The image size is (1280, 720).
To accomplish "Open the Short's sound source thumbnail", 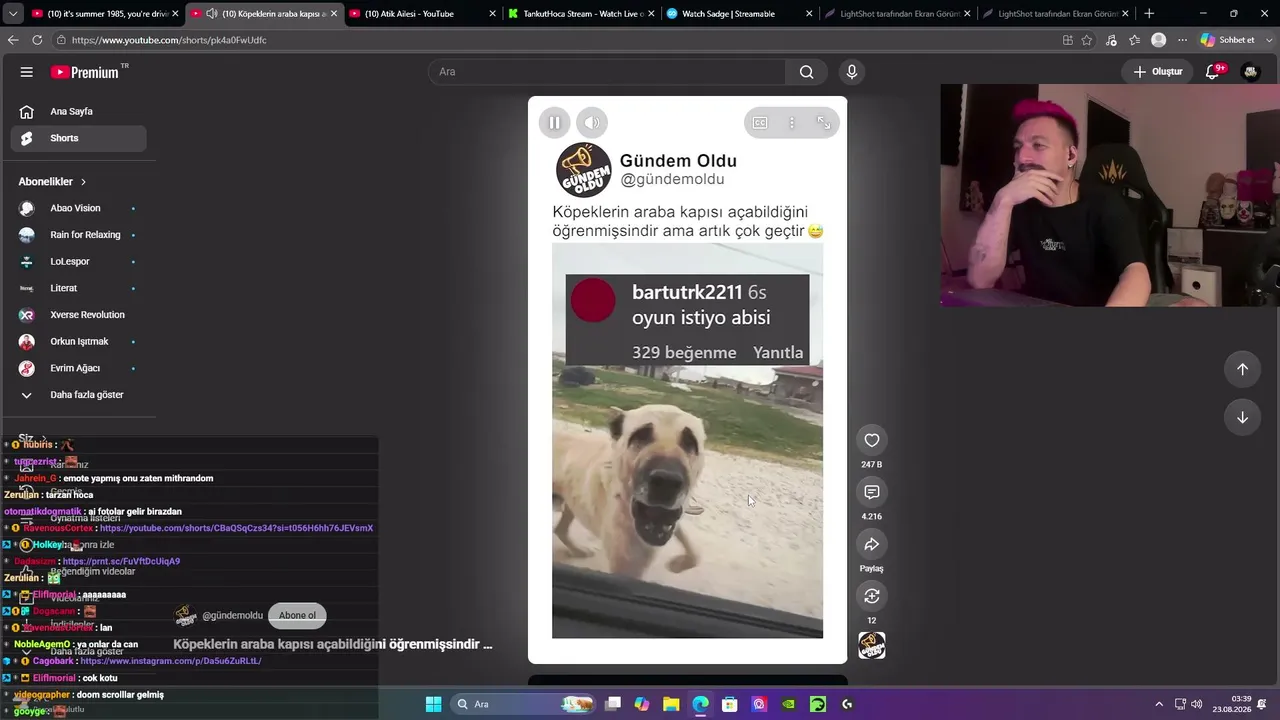I will [x=872, y=646].
